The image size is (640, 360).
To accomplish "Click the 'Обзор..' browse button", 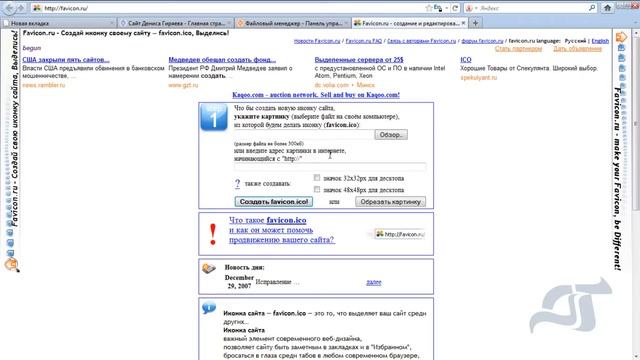I will (391, 135).
